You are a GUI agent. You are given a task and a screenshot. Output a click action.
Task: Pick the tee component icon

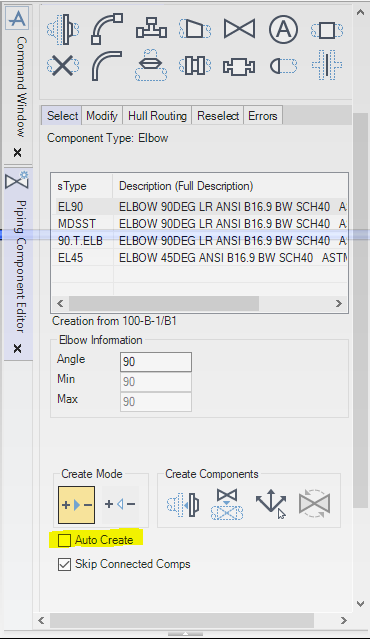(x=151, y=28)
